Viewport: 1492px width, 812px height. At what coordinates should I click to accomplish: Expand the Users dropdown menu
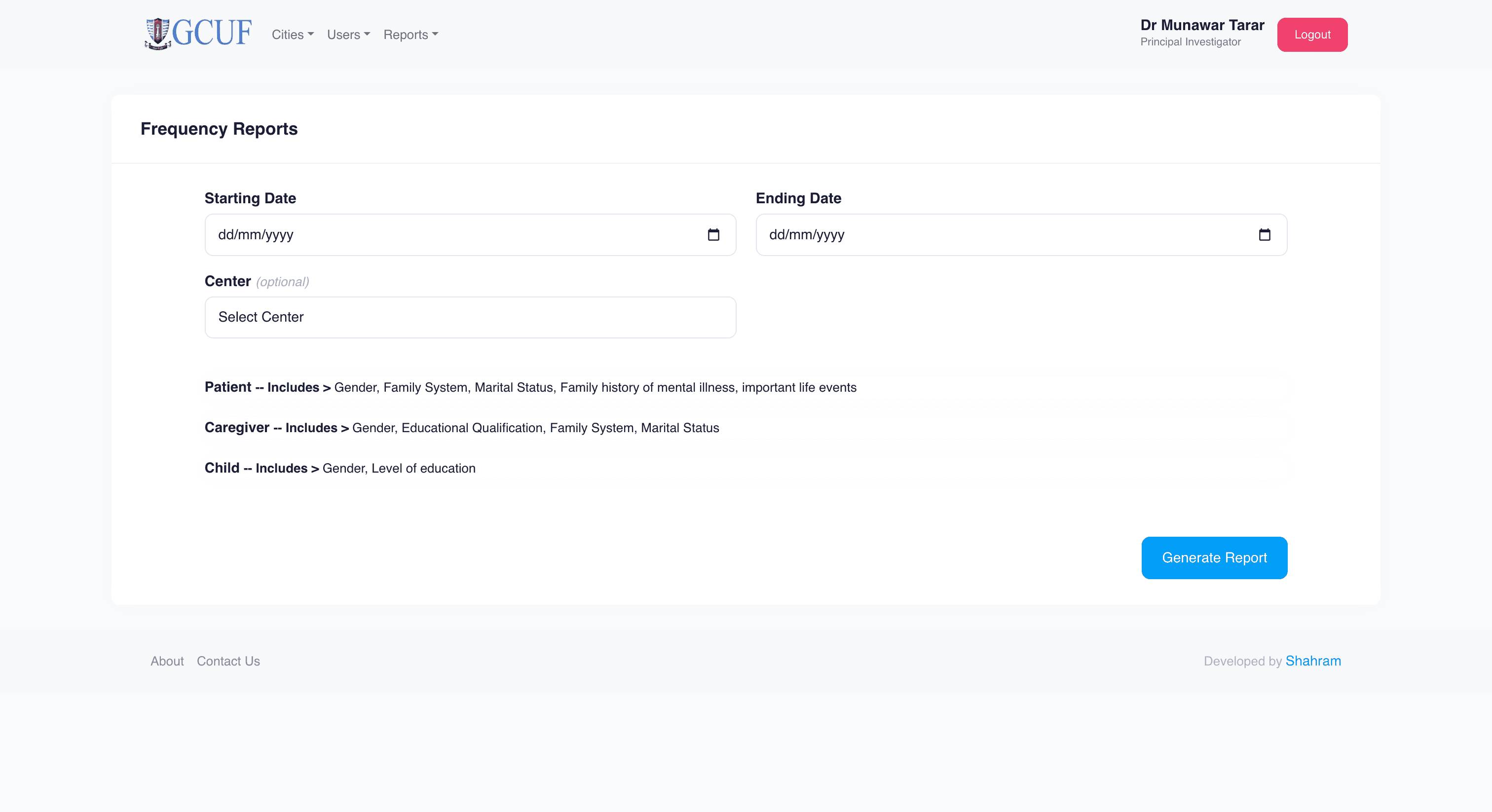click(x=348, y=35)
